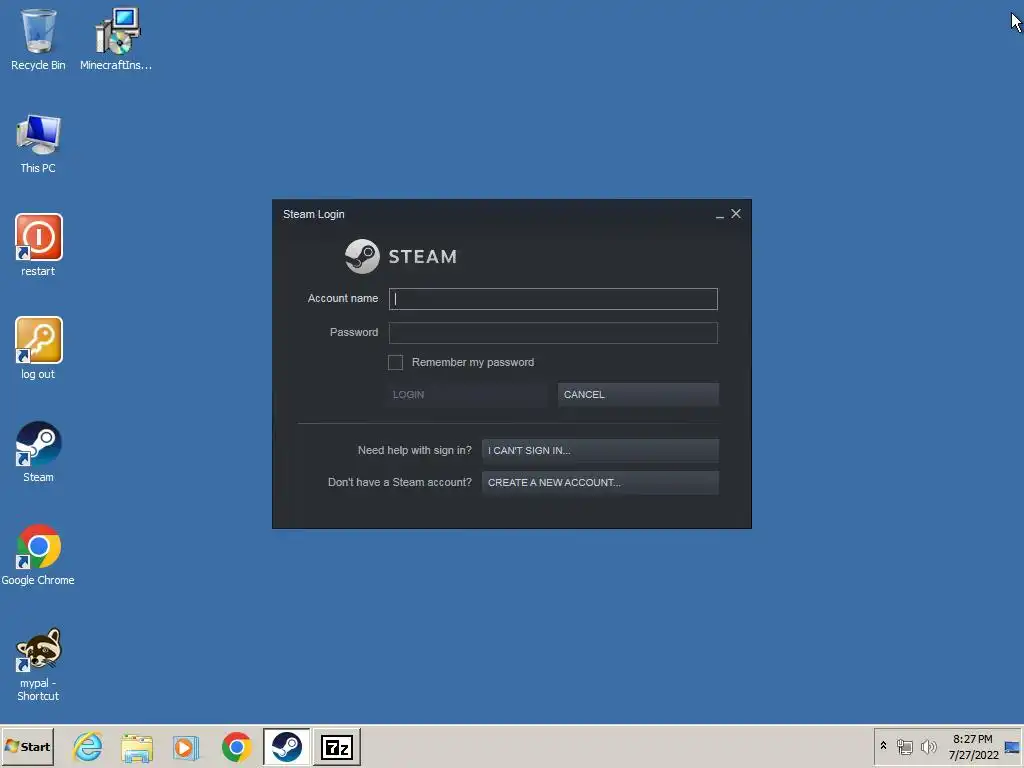The width and height of the screenshot is (1024, 768).
Task: Click the CANCEL button
Action: point(638,394)
